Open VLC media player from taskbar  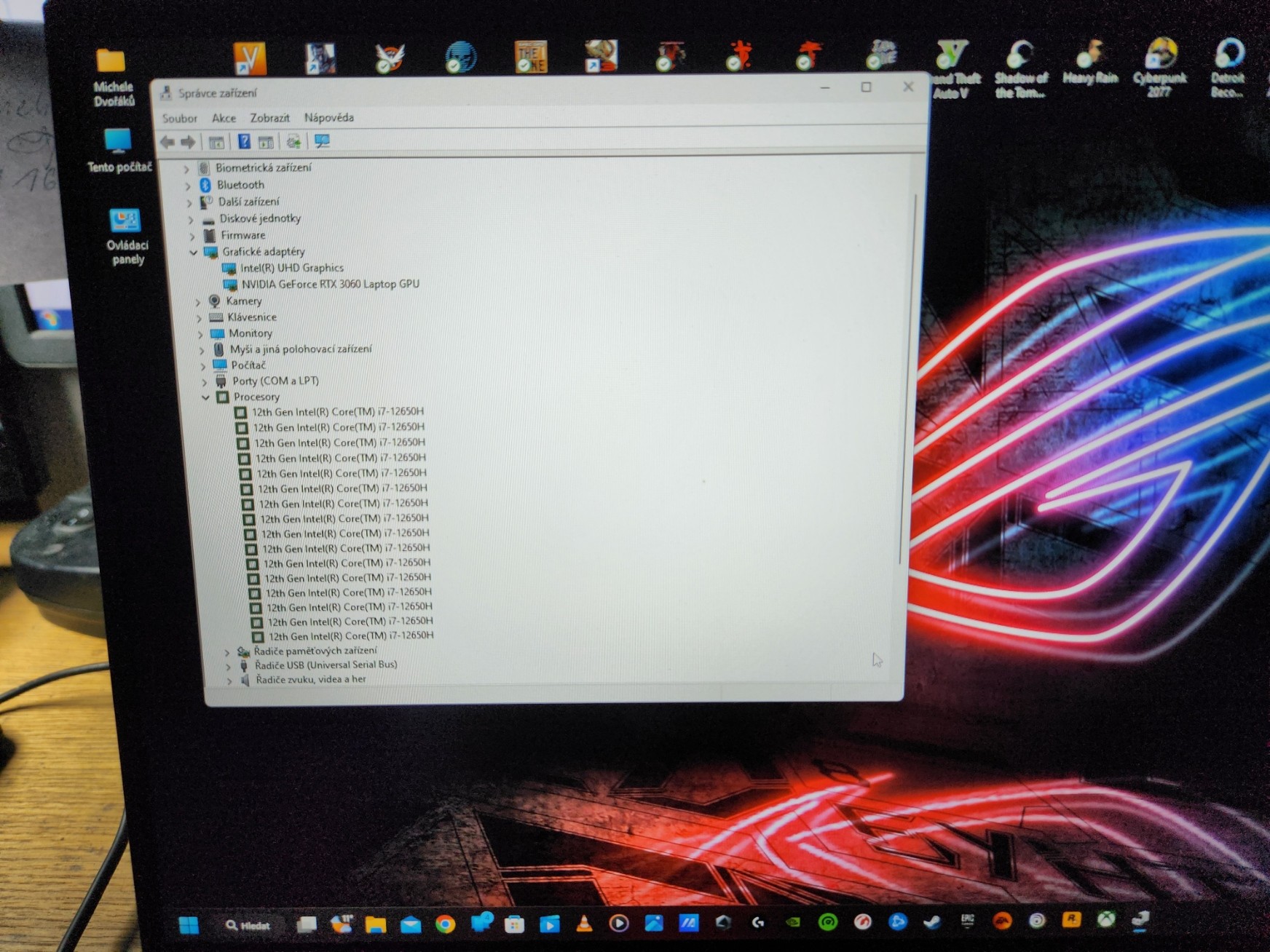(x=584, y=924)
